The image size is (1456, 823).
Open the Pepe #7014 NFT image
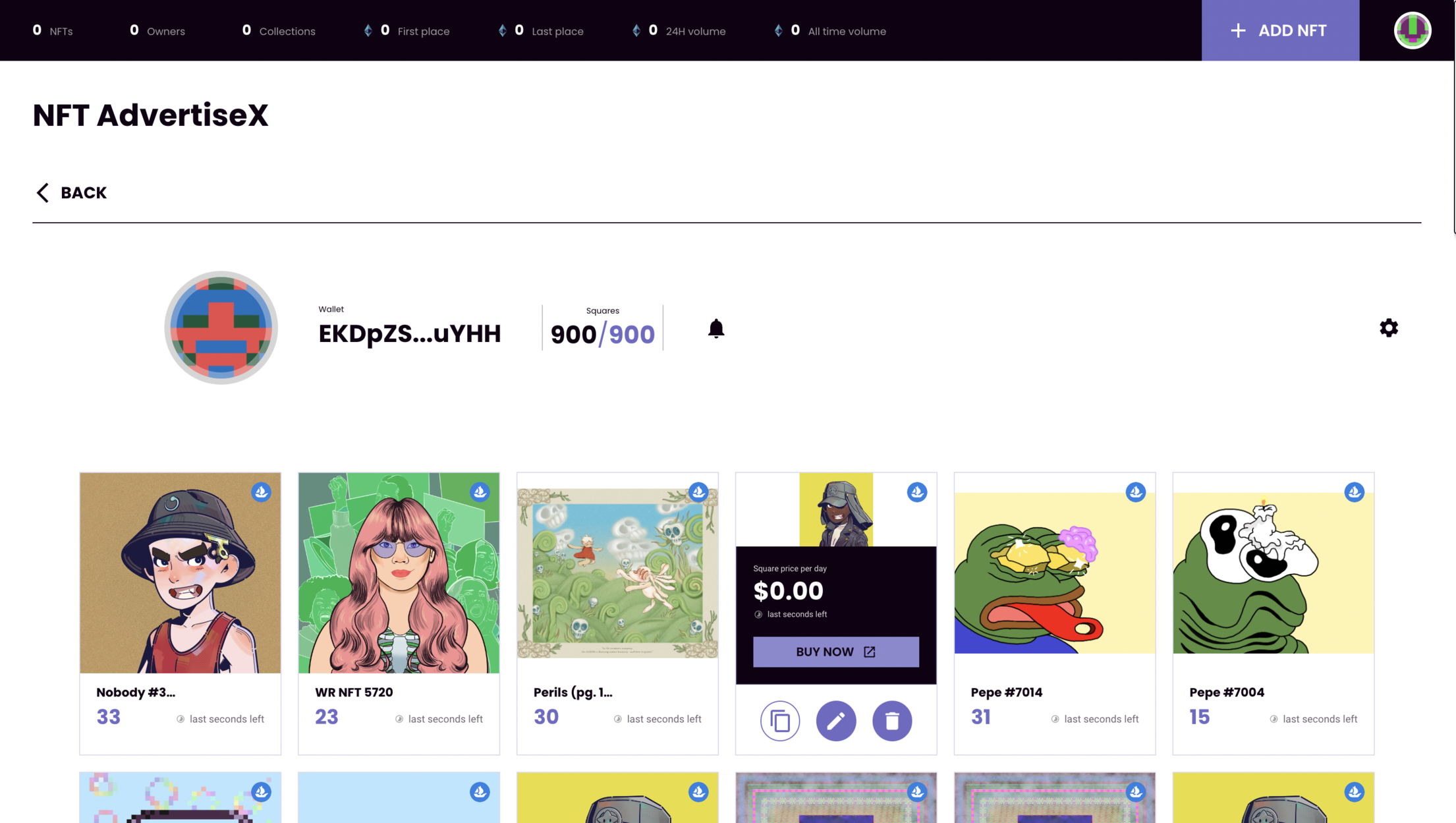click(x=1054, y=572)
